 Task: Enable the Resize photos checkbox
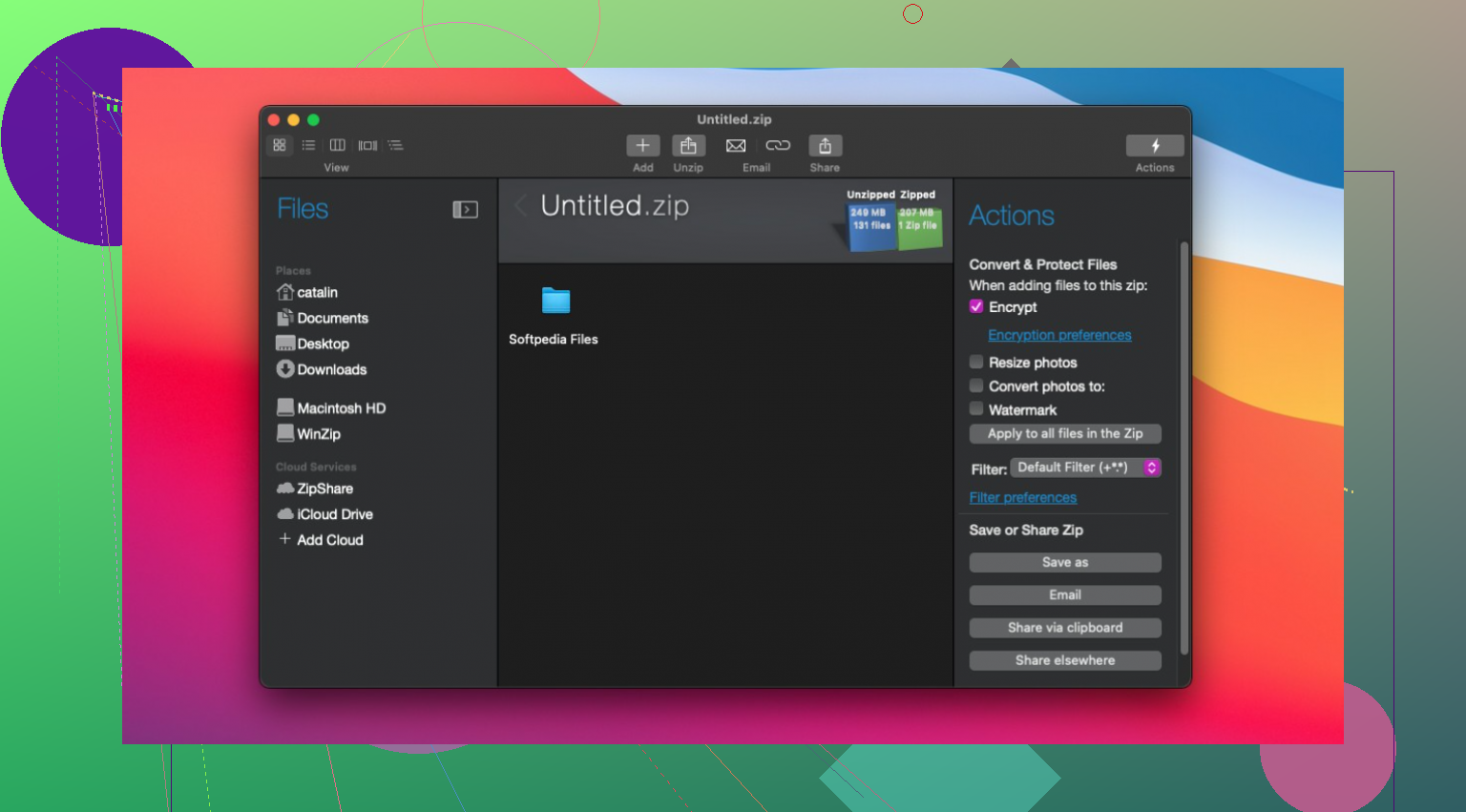coord(976,362)
